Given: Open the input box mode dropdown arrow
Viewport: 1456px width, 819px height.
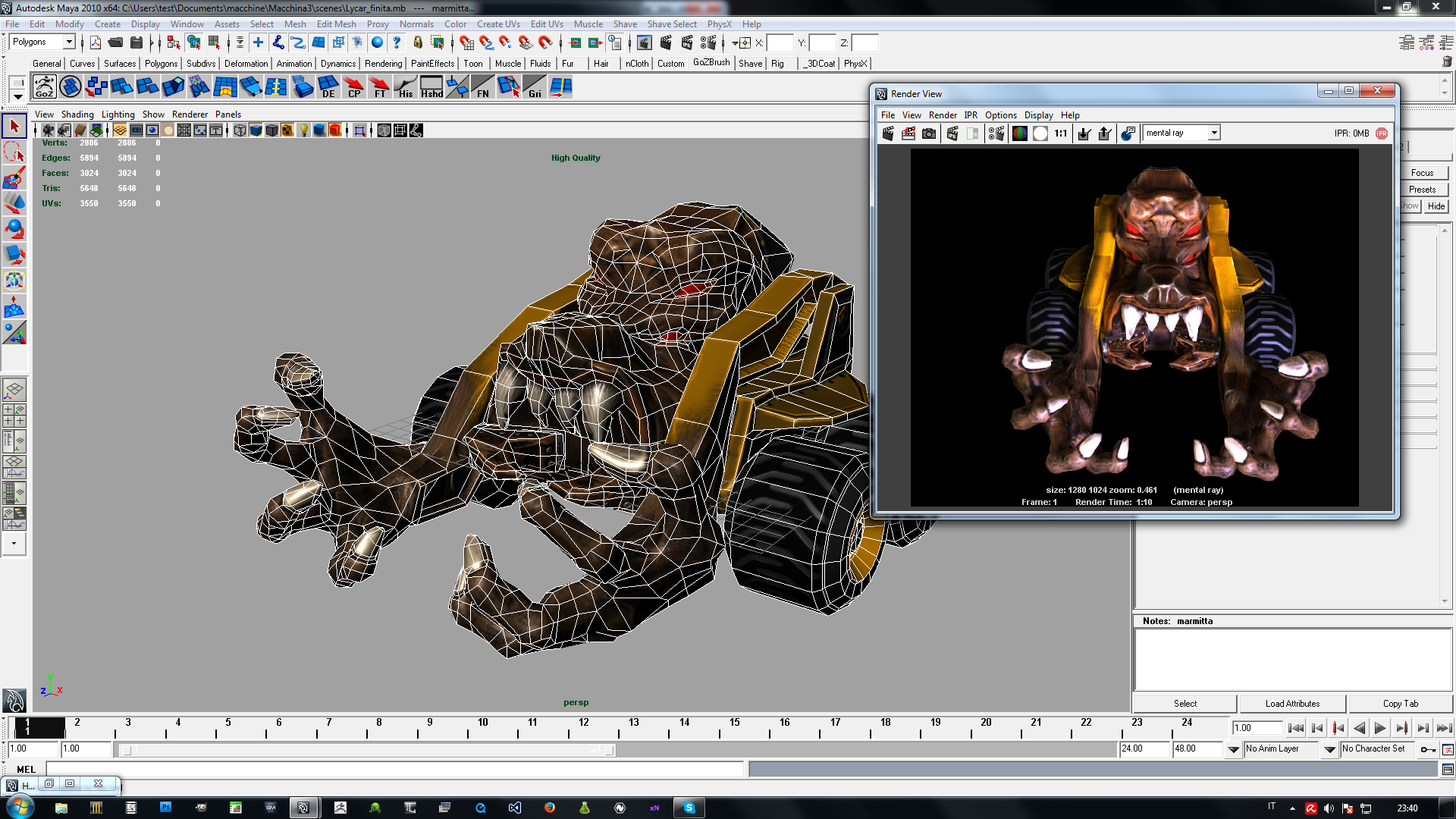Looking at the screenshot, I should pos(735,43).
